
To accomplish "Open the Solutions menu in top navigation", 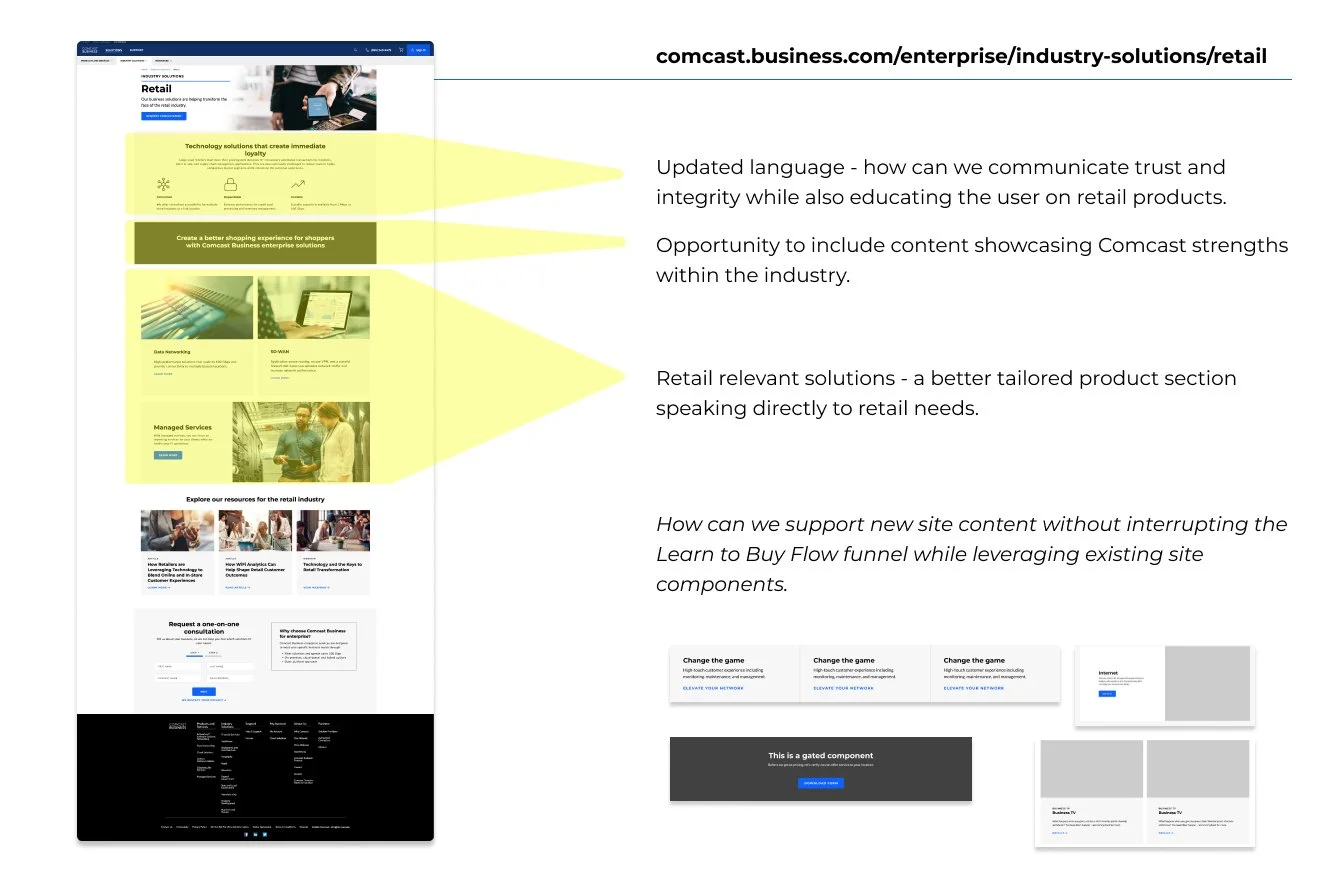I will pyautogui.click(x=114, y=50).
